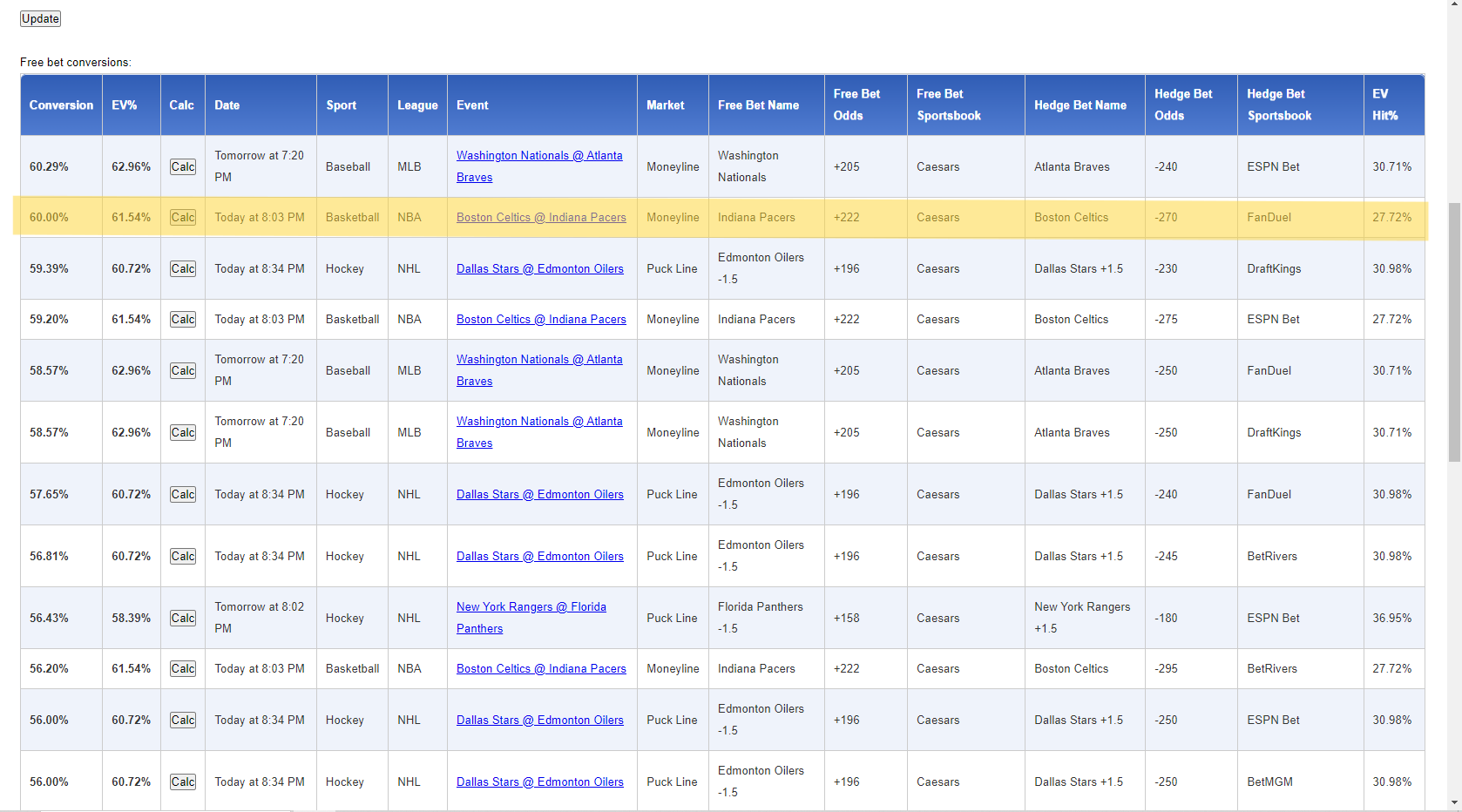
Task: Open Stars @ Oilers link in 57.65% row
Action: coord(540,494)
